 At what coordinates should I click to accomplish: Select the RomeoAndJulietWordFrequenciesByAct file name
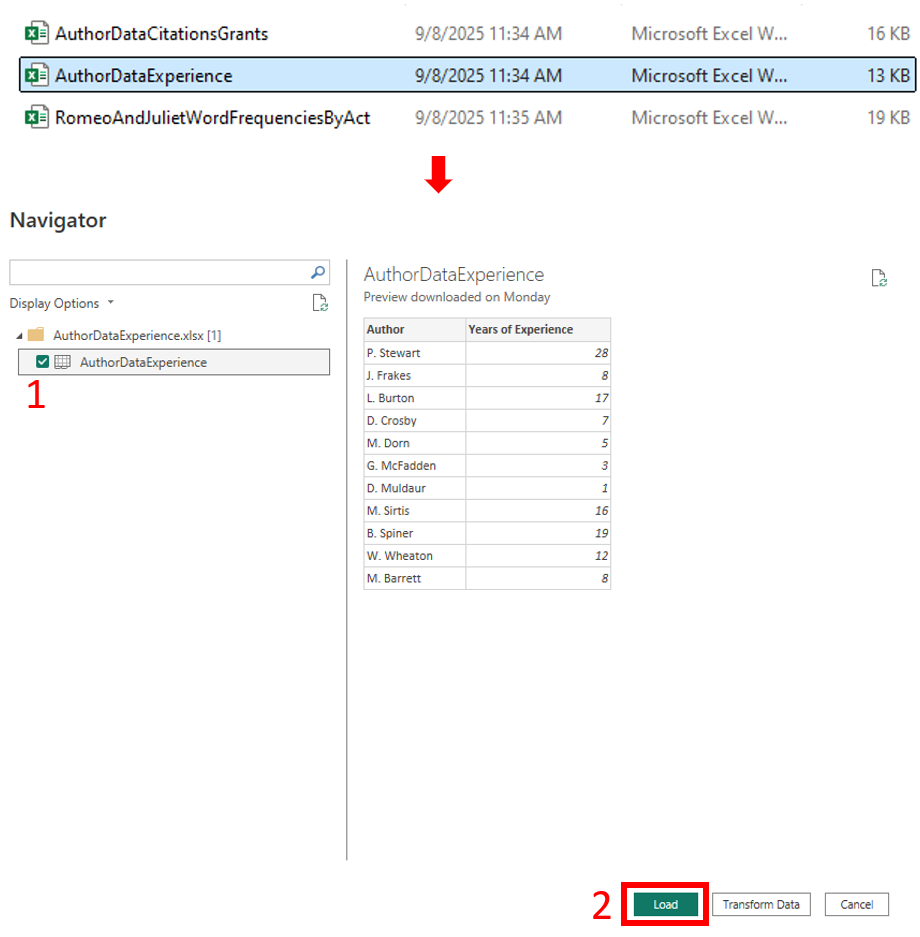[x=213, y=118]
